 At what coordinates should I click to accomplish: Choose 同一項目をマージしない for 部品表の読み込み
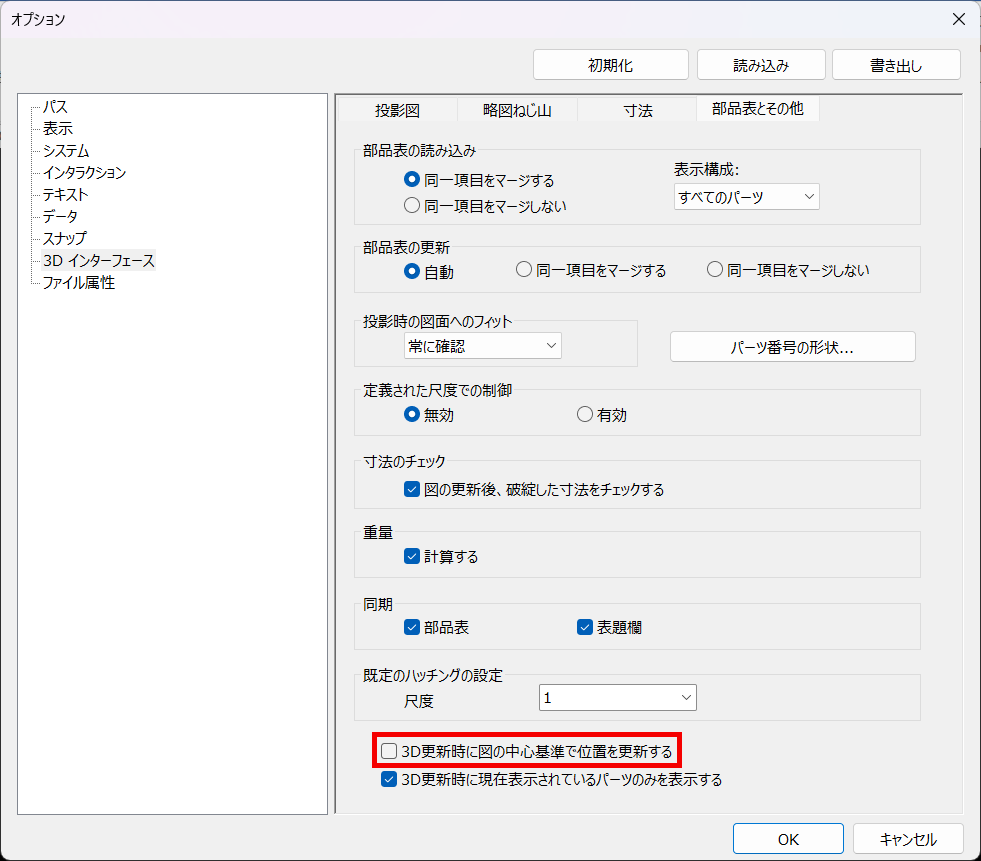click(411, 205)
